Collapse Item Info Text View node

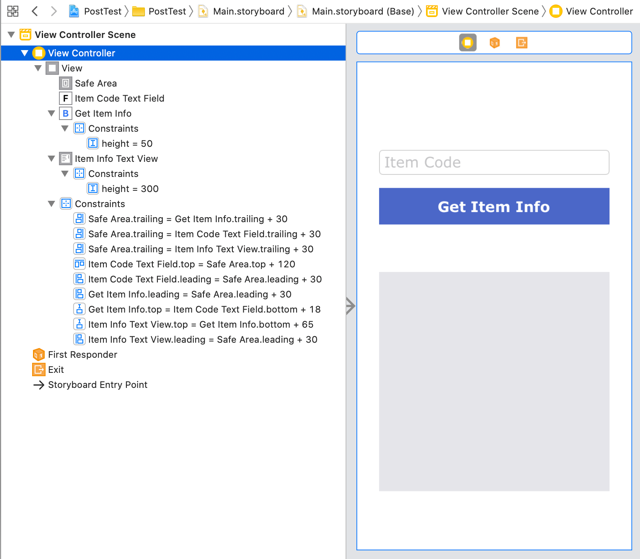pyautogui.click(x=51, y=158)
